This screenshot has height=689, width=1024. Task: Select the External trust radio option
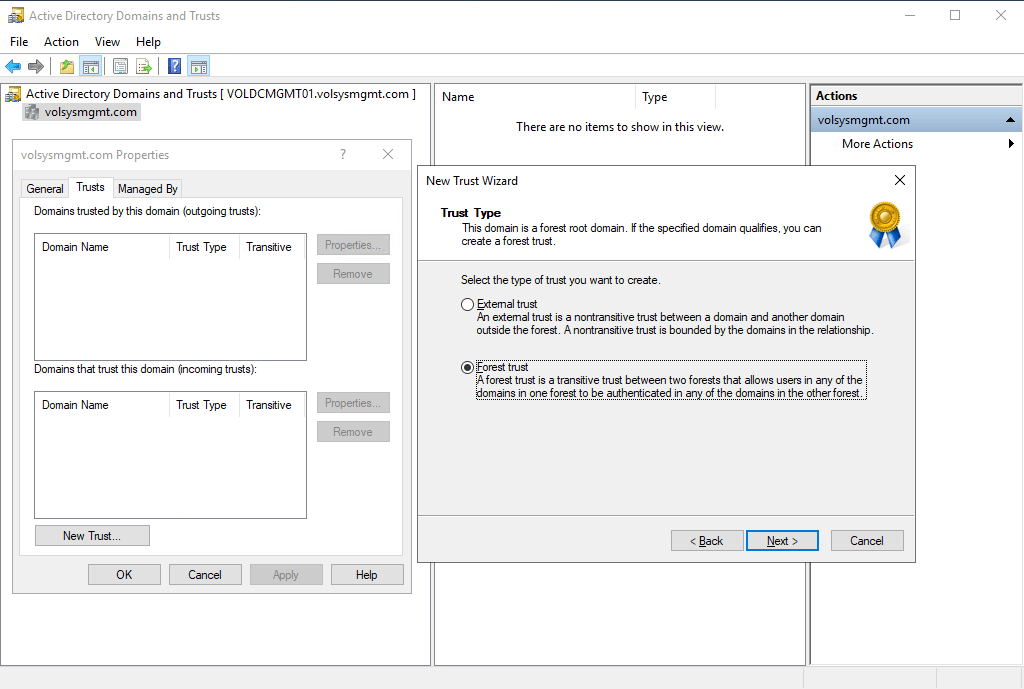point(467,304)
